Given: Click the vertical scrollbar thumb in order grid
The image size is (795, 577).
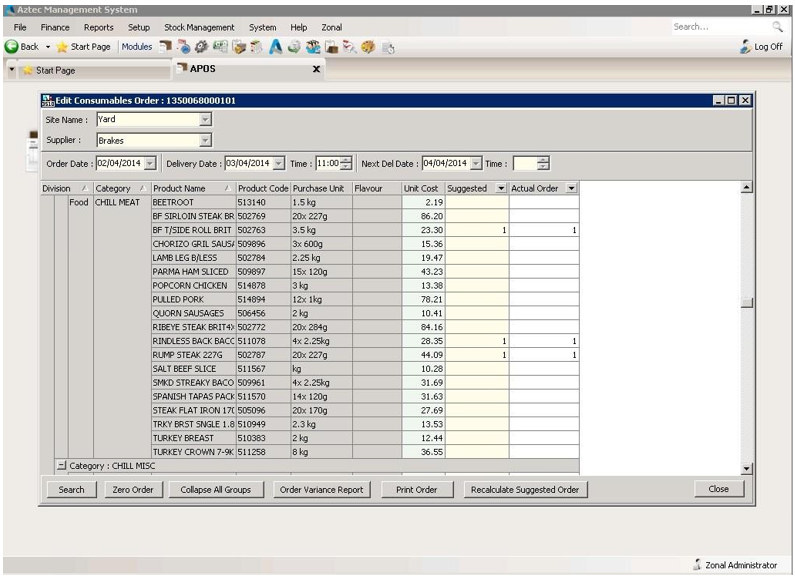Looking at the screenshot, I should pyautogui.click(x=746, y=304).
